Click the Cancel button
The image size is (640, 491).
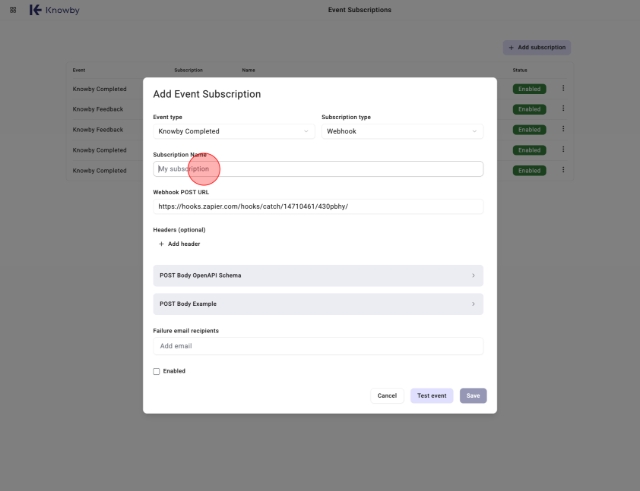(x=387, y=395)
